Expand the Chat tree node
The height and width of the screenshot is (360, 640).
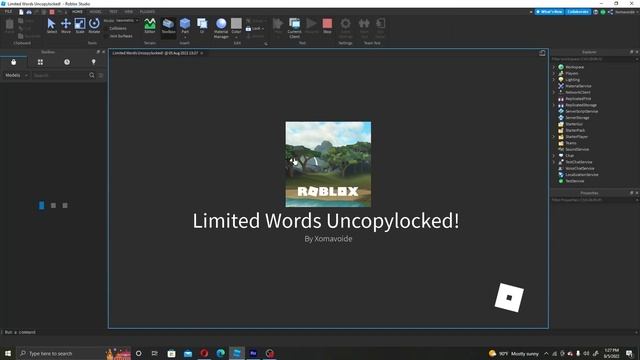554,156
